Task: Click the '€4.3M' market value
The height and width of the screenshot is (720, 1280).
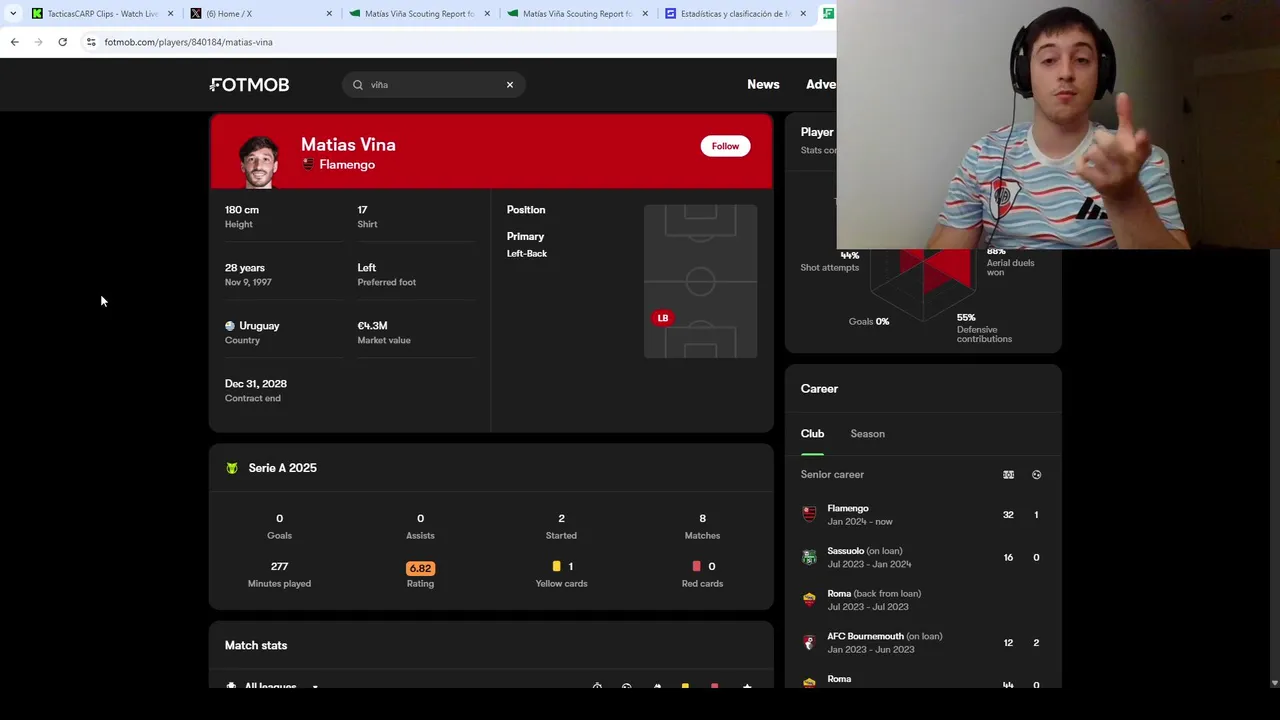Action: [372, 326]
